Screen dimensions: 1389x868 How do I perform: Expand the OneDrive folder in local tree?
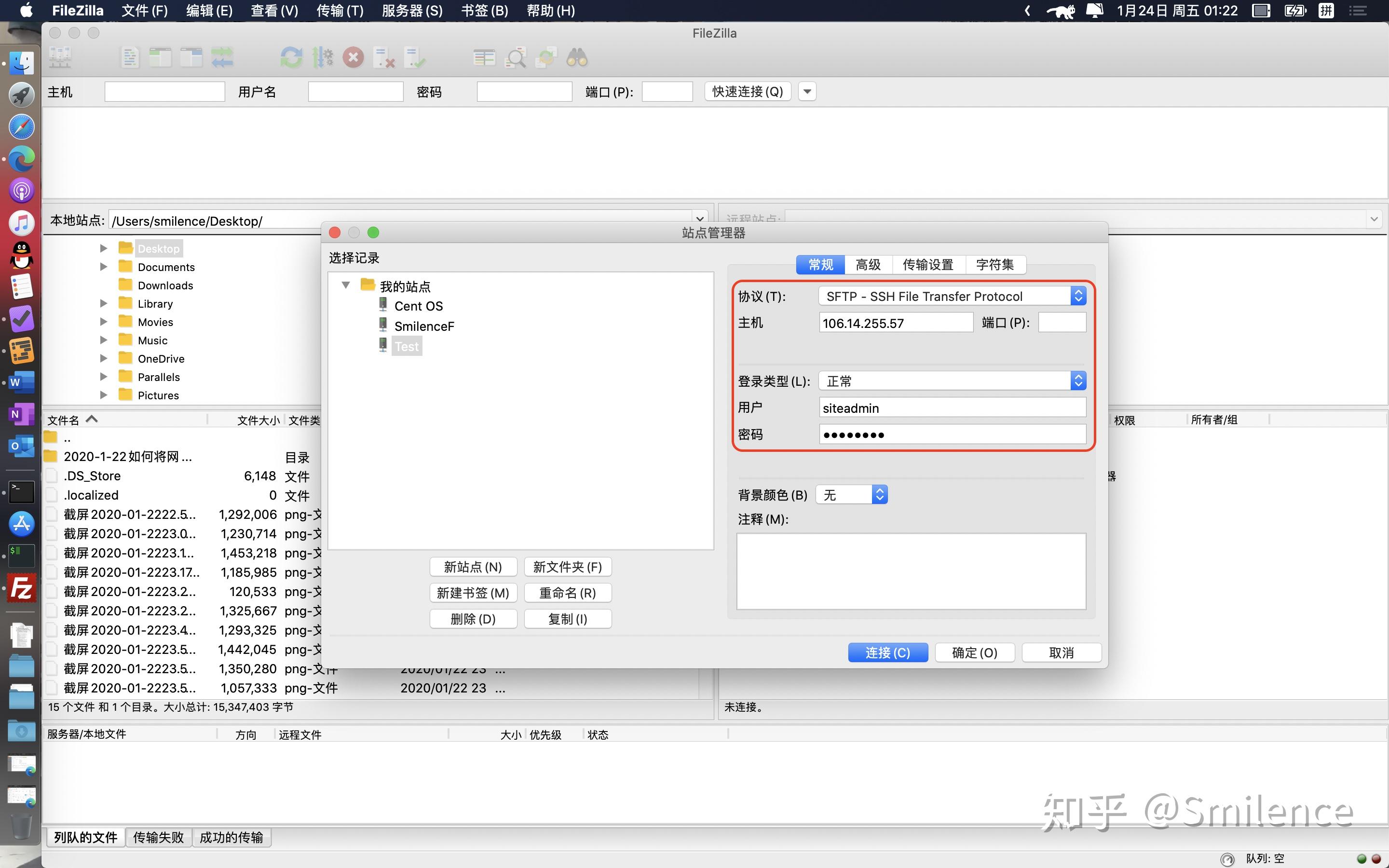coord(103,359)
